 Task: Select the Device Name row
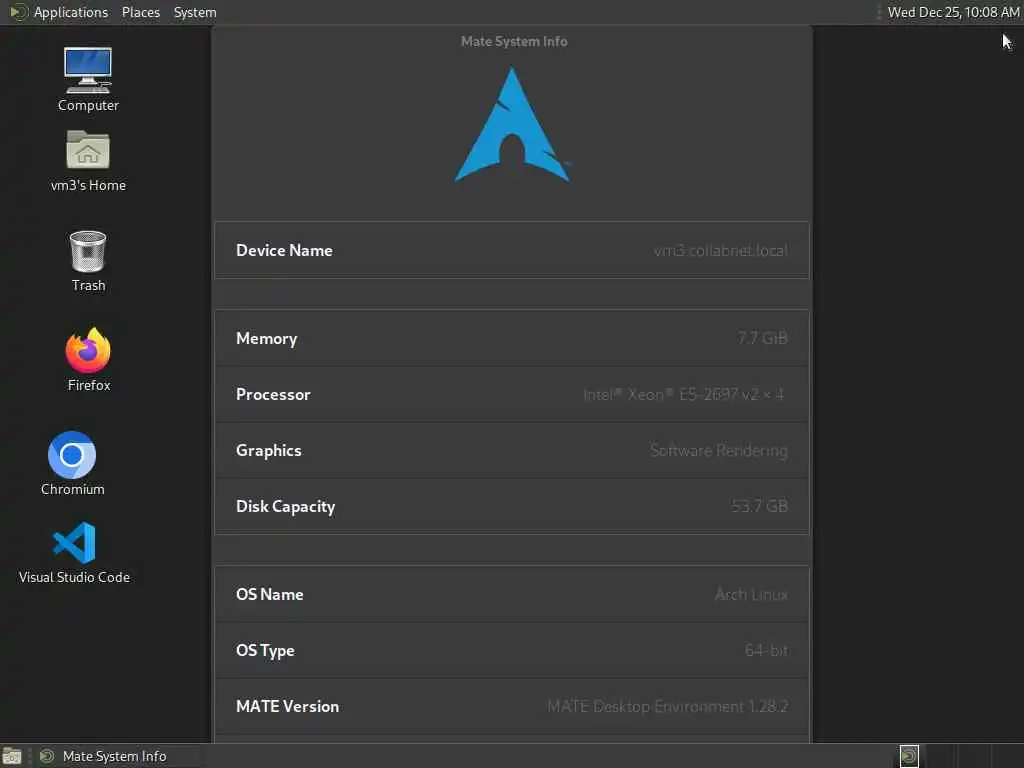512,250
